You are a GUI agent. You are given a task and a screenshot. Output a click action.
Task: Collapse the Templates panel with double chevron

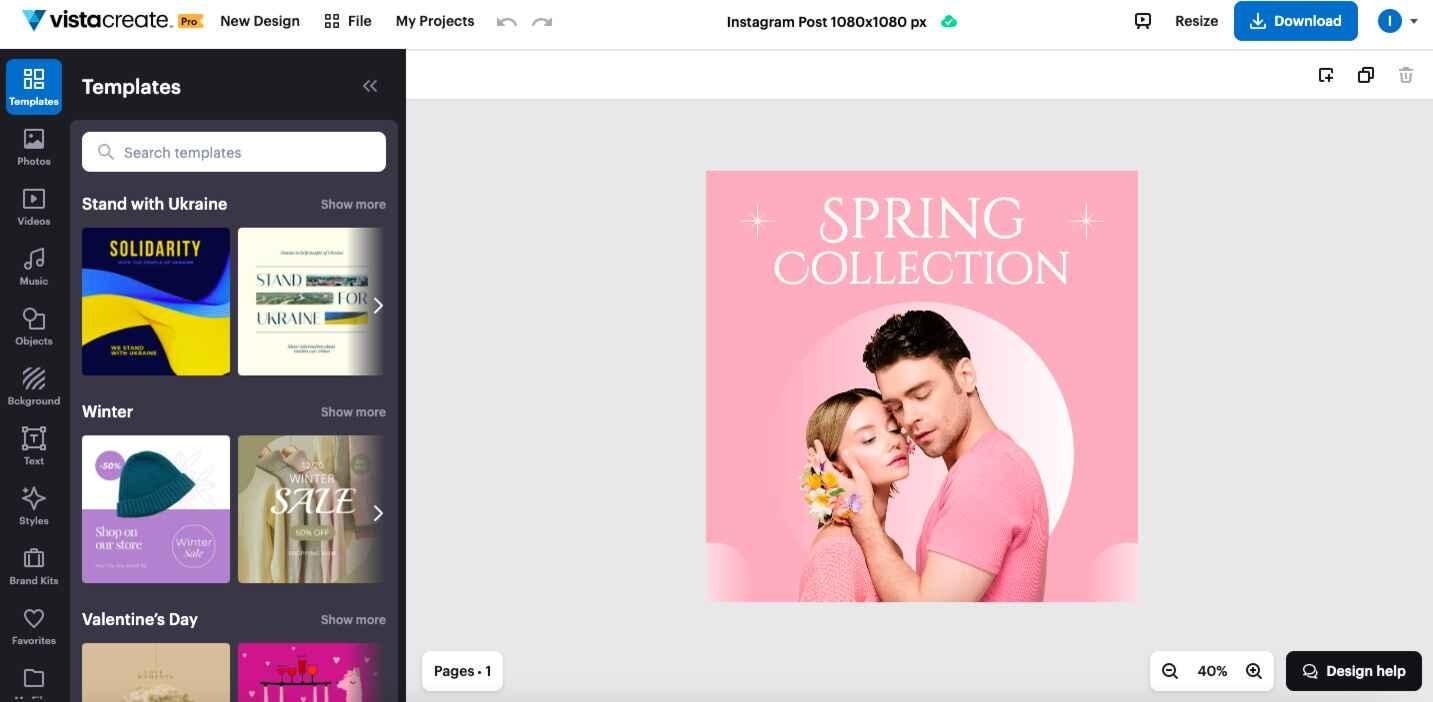[x=370, y=86]
